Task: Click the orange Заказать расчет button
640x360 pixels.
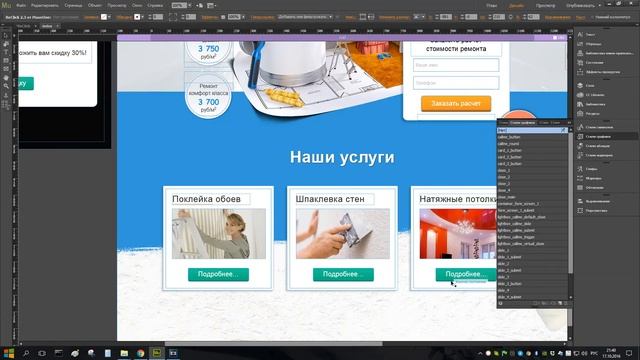Action: tap(456, 103)
